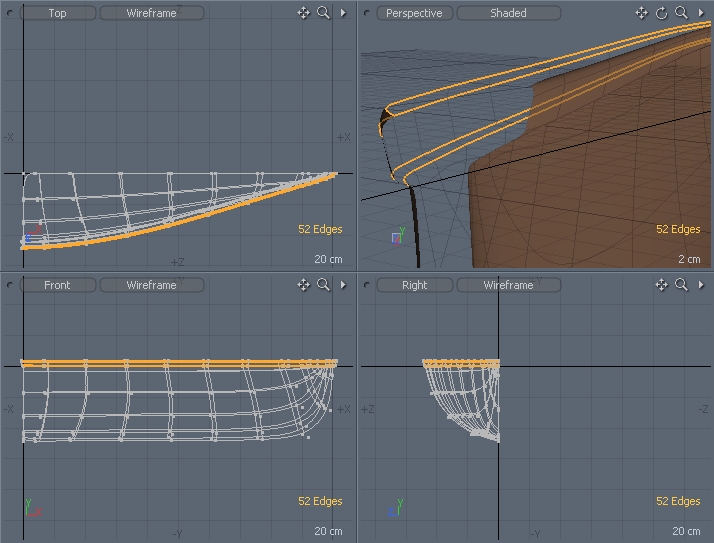The width and height of the screenshot is (714, 543).
Task: Click the rotate view icon in Perspective viewport
Action: click(x=661, y=13)
